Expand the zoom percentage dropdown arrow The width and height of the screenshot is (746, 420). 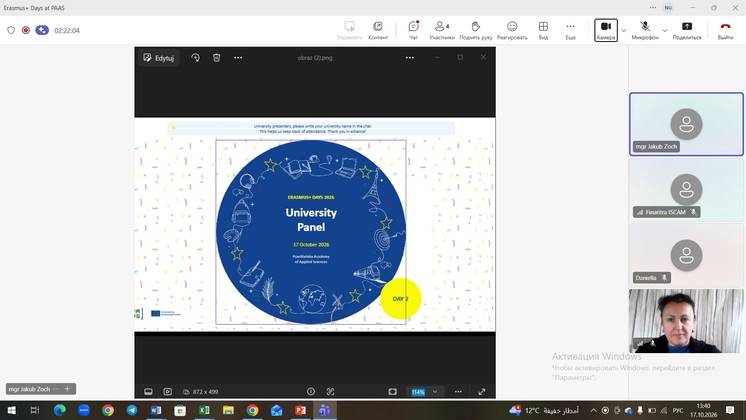pos(435,391)
